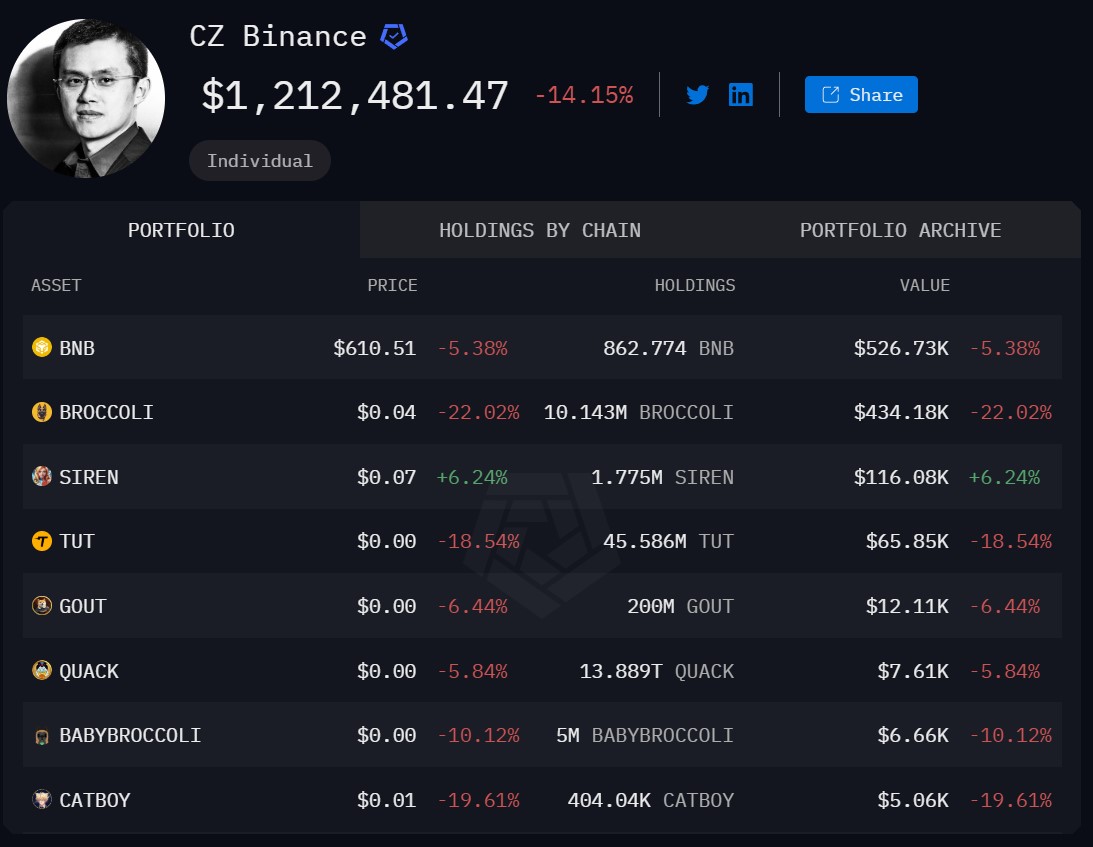The height and width of the screenshot is (847, 1093).
Task: Click the BABYBROCCOLI token icon
Action: (42, 736)
